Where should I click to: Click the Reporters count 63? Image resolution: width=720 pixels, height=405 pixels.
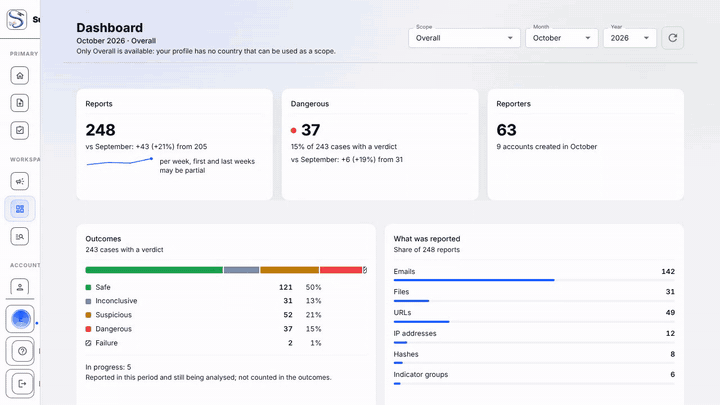click(506, 130)
